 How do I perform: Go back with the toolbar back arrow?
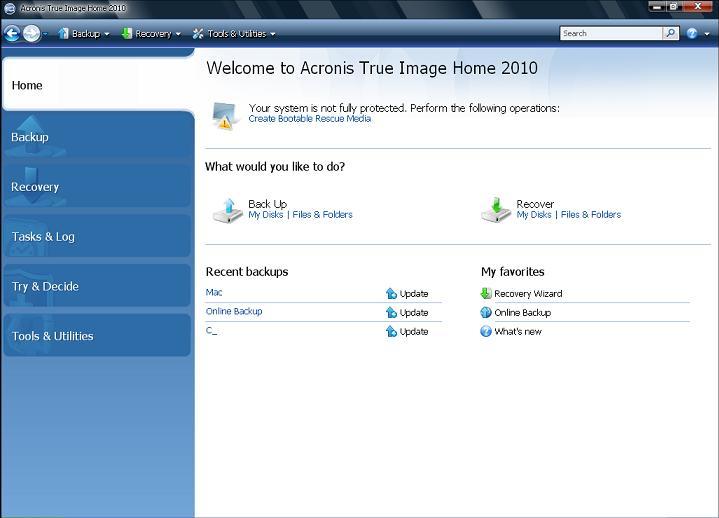(x=12, y=33)
